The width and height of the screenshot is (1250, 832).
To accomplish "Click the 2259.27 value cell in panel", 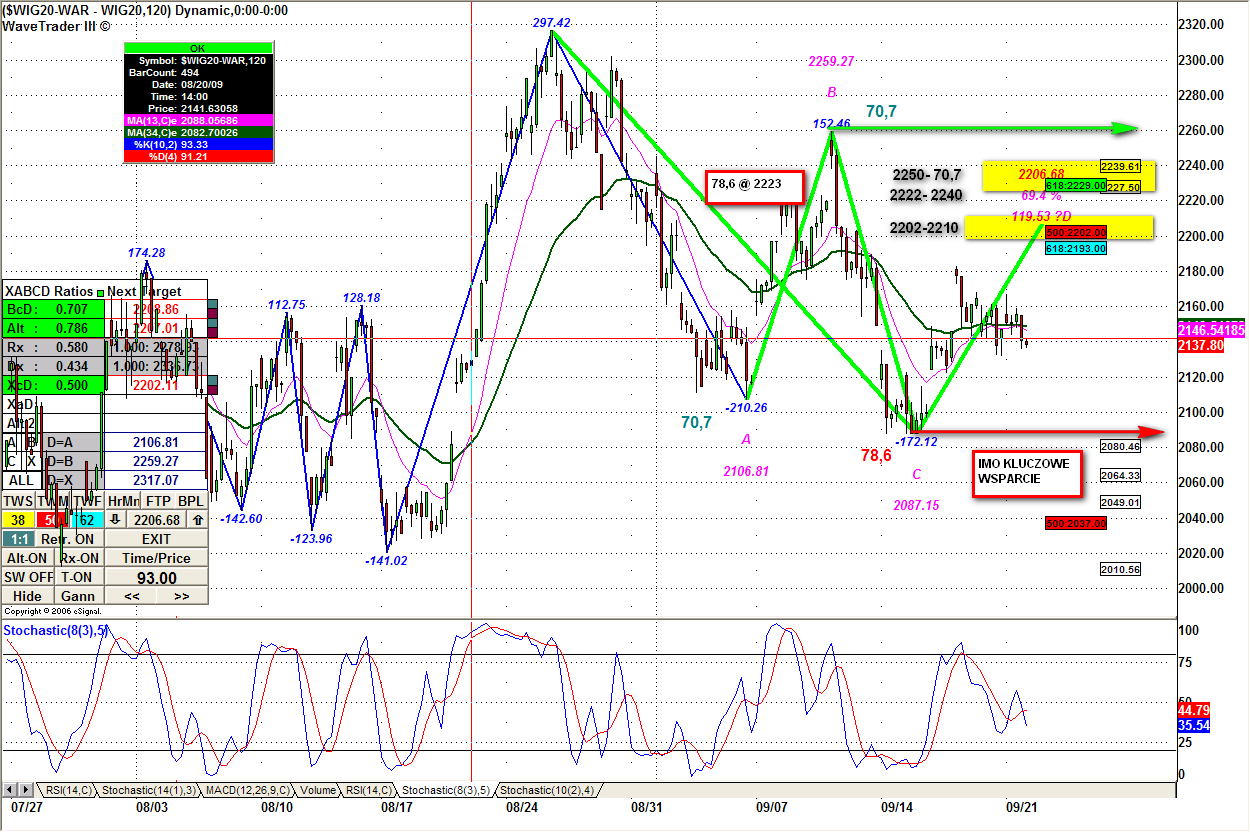I will (156, 461).
